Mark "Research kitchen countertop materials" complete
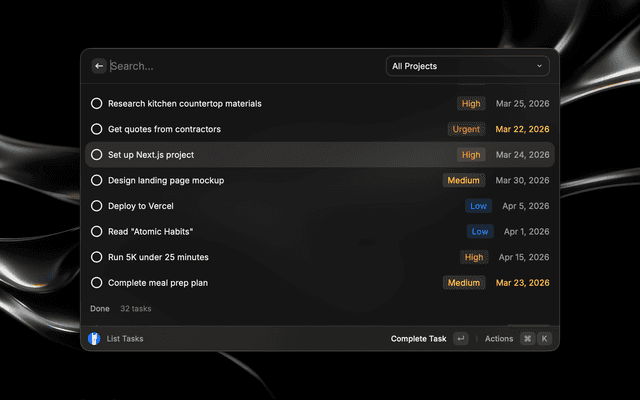The image size is (640, 400). coord(96,103)
